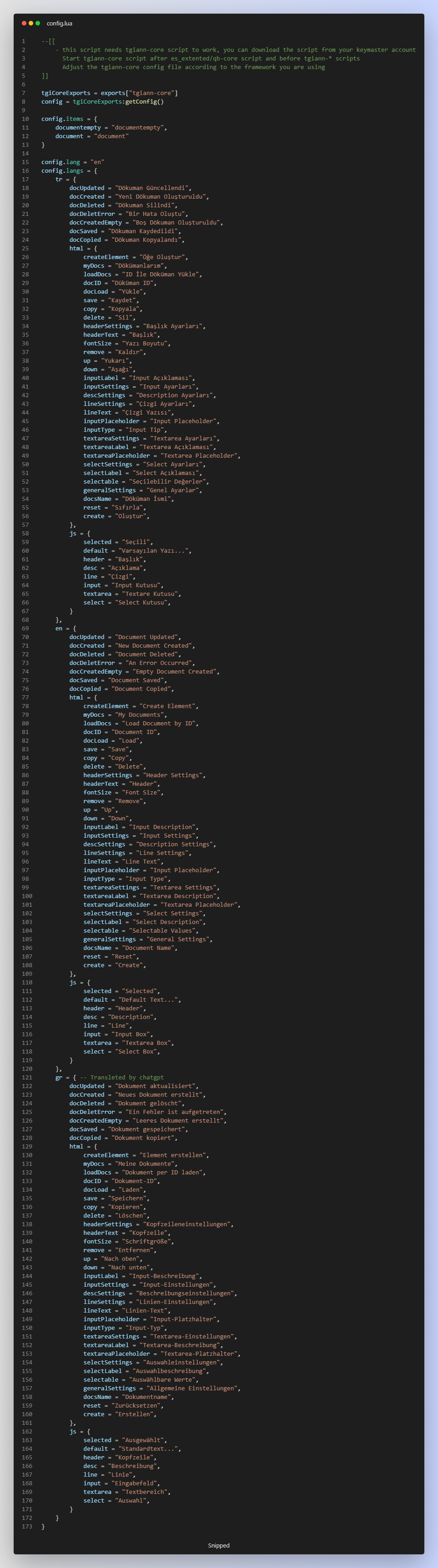The height and width of the screenshot is (1568, 438).
Task: Click the "documentempty" string value
Action: 138,128
